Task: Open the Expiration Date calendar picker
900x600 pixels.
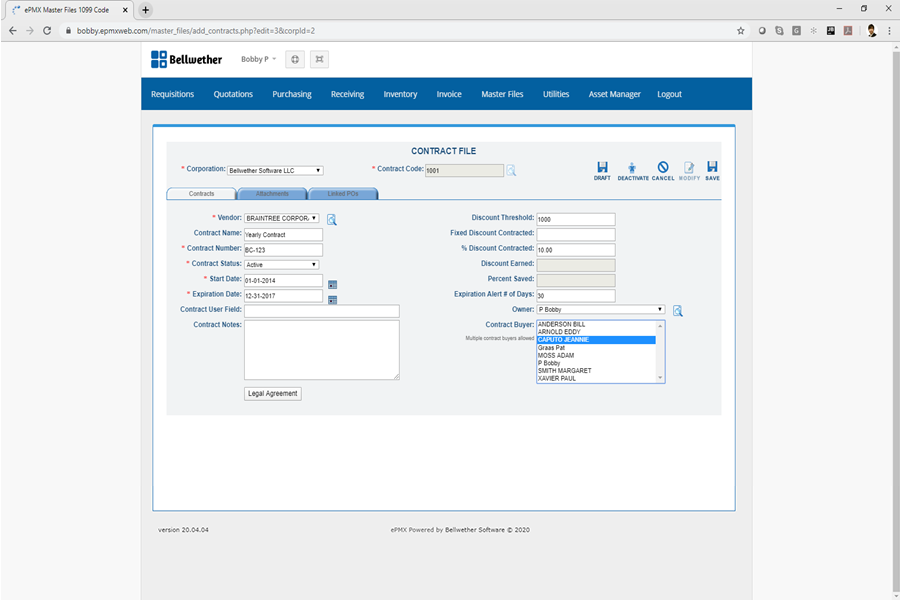Action: tap(332, 299)
